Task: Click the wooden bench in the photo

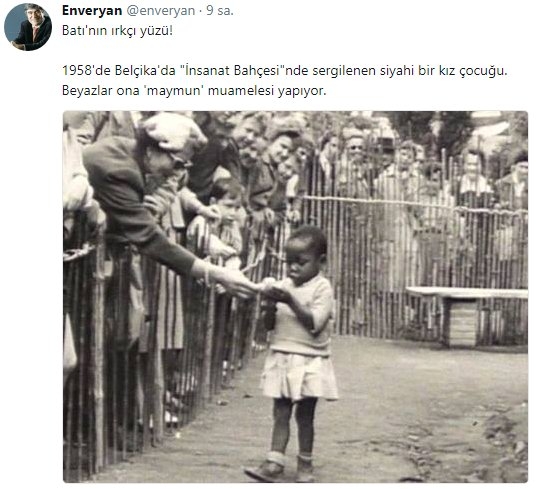Action: tap(466, 315)
